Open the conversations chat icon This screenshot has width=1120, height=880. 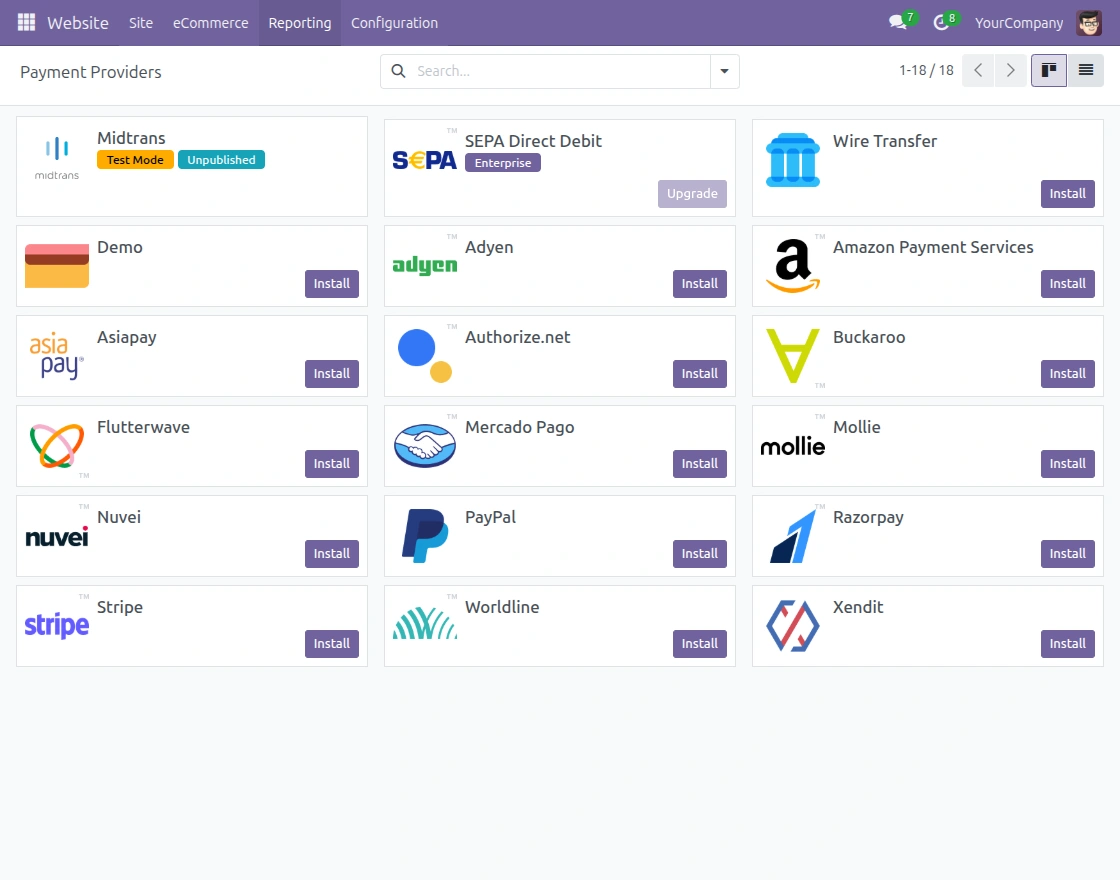[x=898, y=22]
